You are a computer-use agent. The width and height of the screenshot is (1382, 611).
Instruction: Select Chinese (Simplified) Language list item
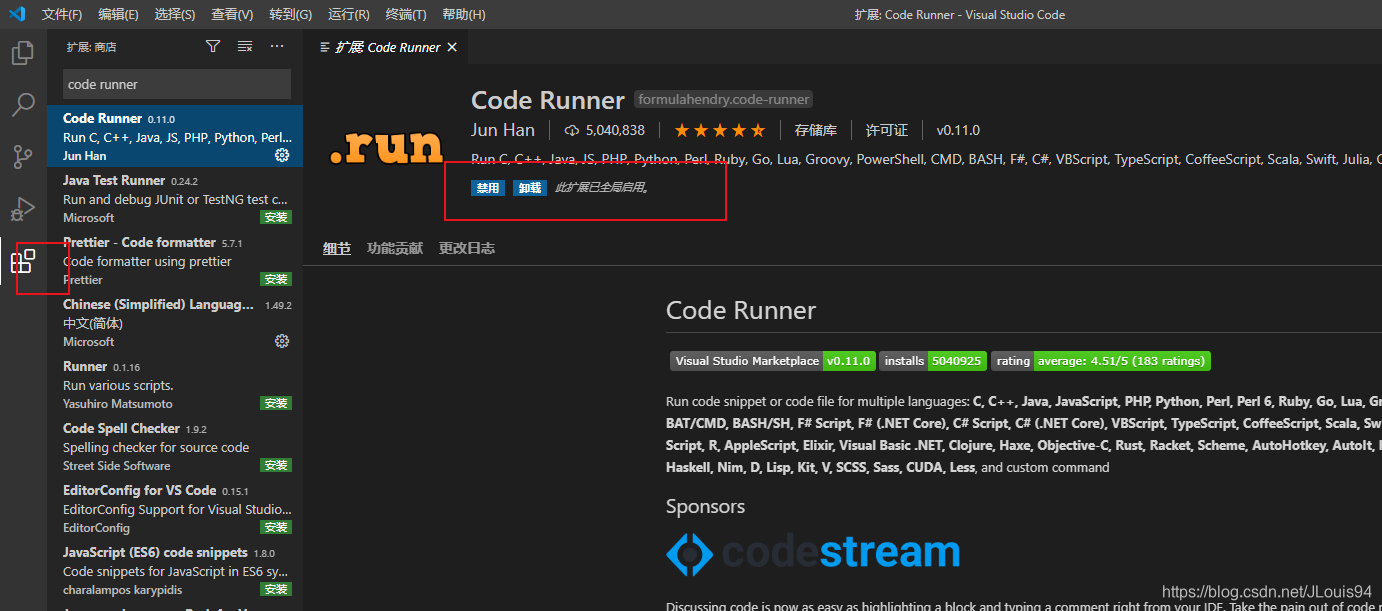(x=175, y=323)
